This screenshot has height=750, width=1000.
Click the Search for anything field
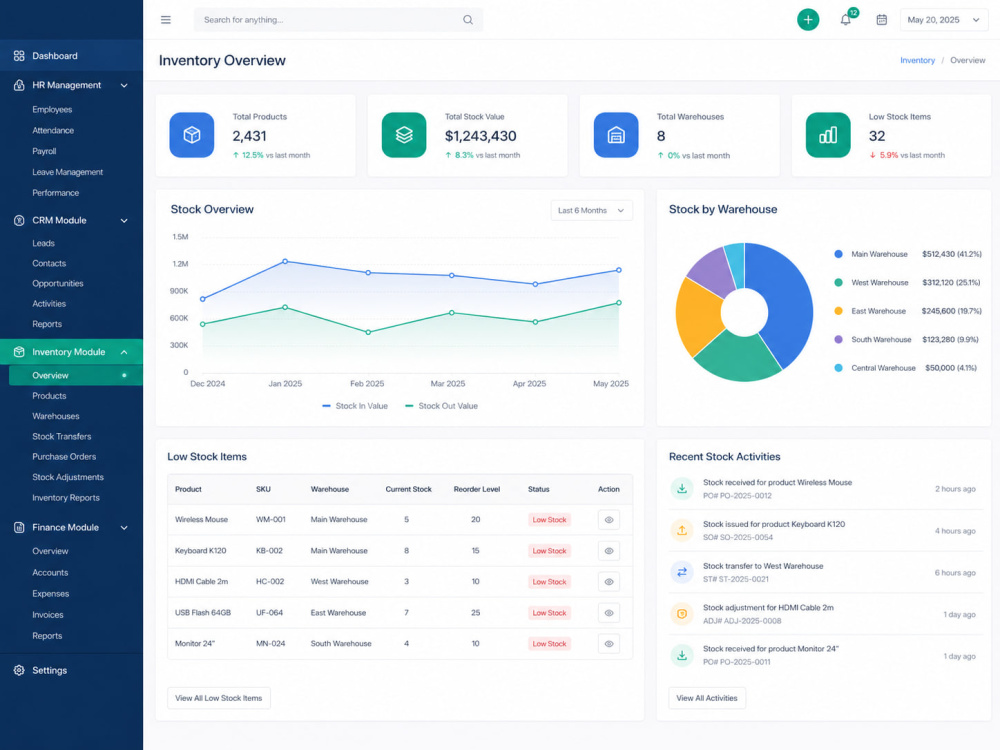[x=338, y=20]
